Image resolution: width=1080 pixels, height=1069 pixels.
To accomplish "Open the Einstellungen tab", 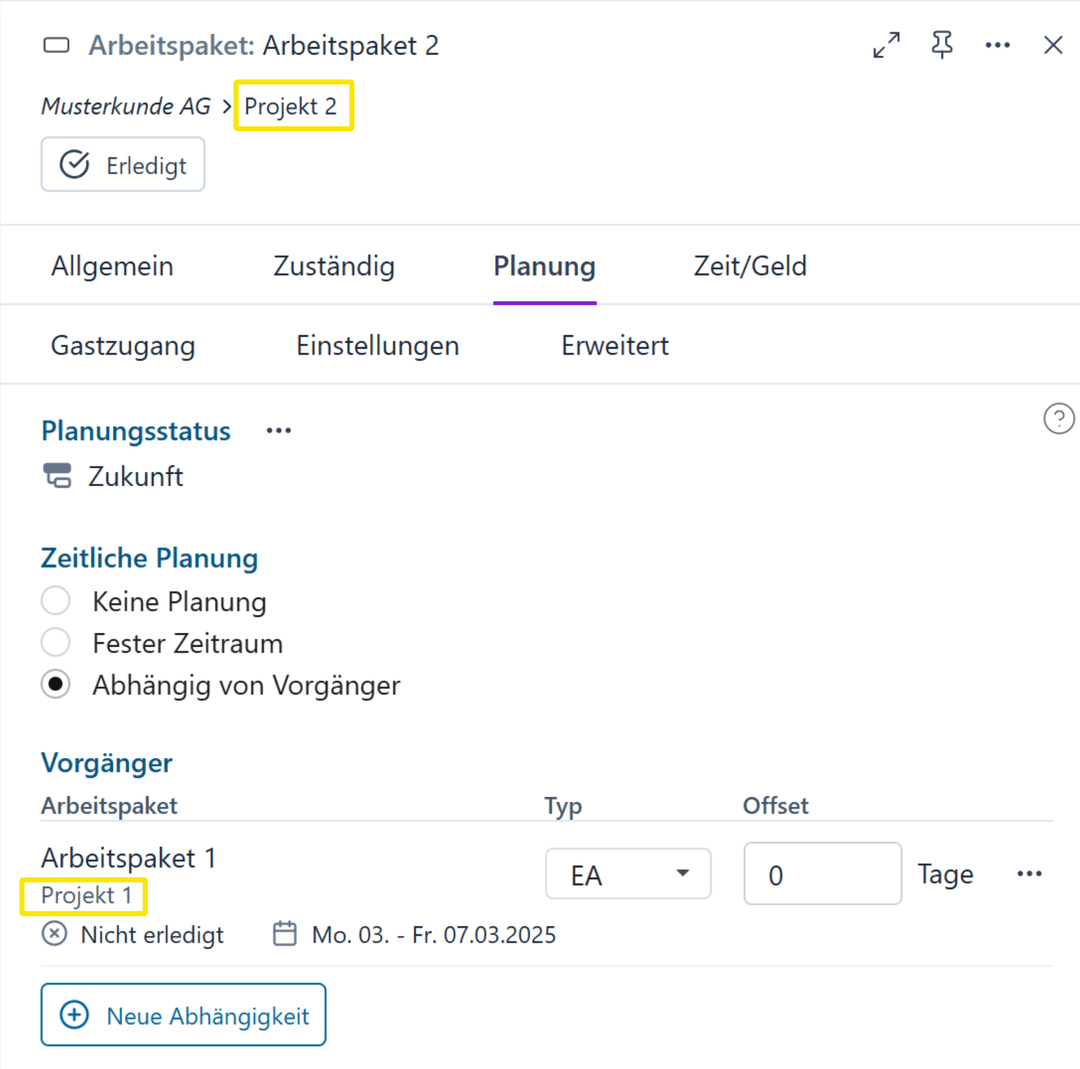I will pyautogui.click(x=378, y=346).
